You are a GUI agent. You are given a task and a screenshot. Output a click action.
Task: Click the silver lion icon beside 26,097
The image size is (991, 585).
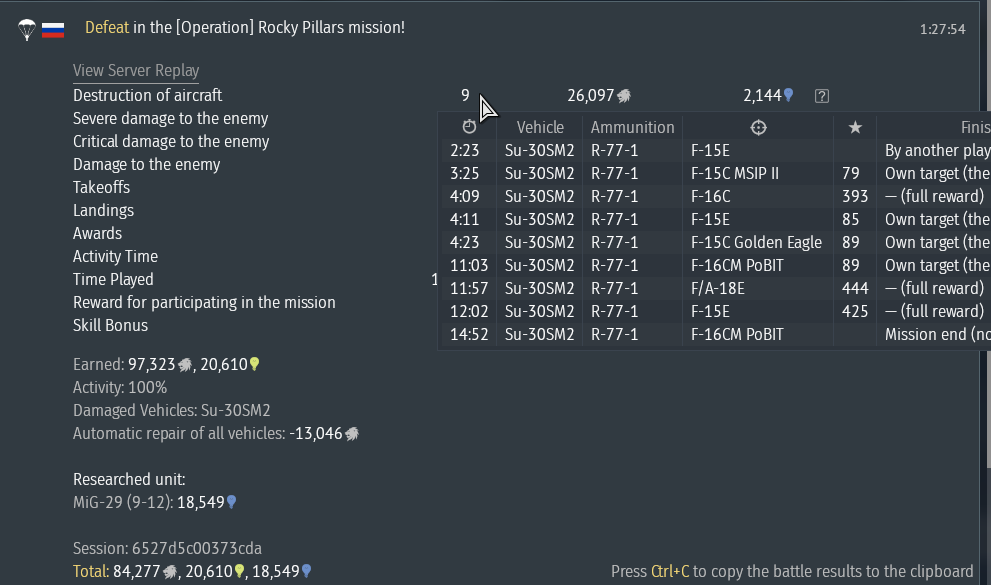(x=624, y=96)
